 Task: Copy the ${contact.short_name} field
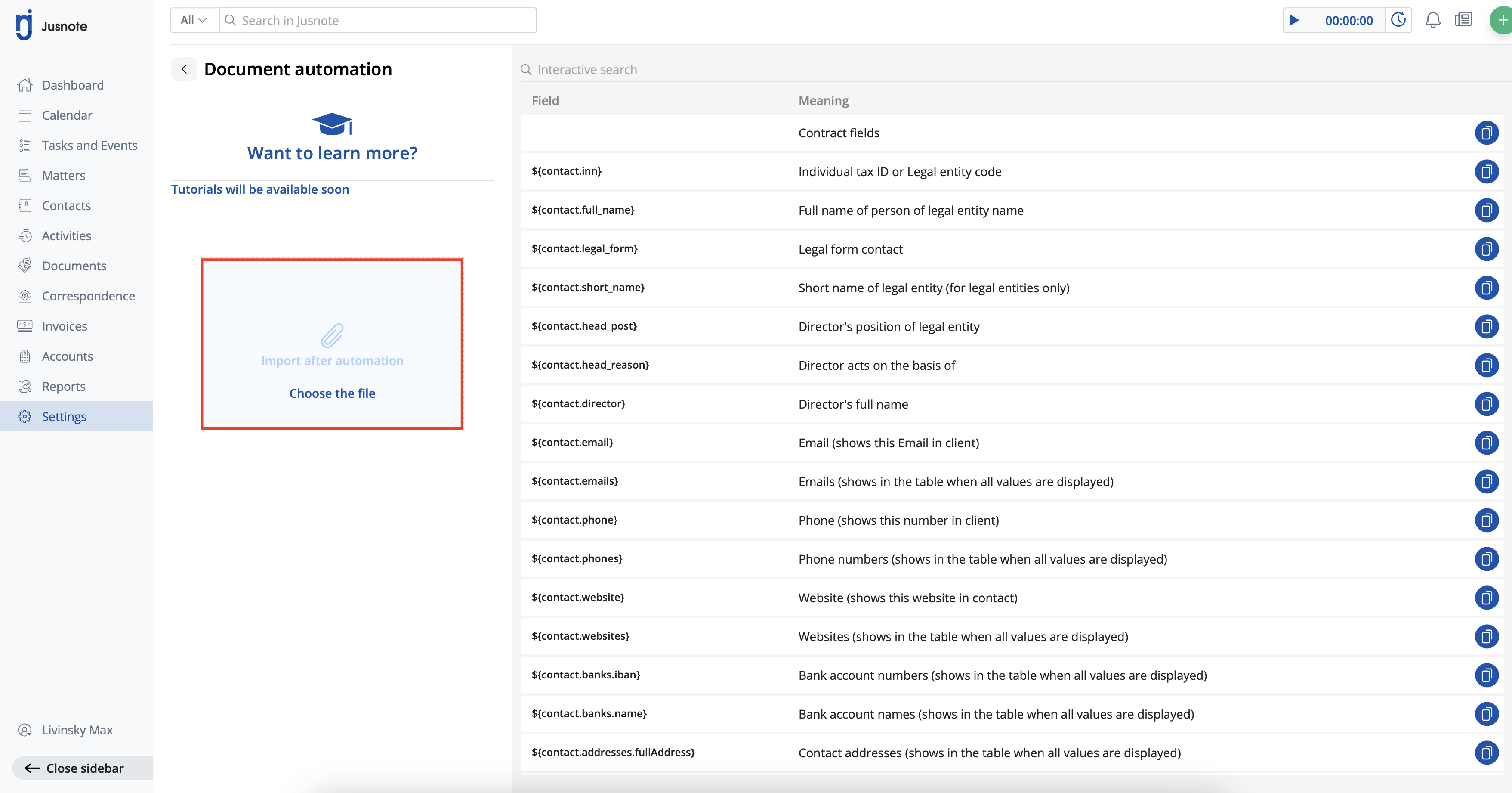tap(1487, 288)
